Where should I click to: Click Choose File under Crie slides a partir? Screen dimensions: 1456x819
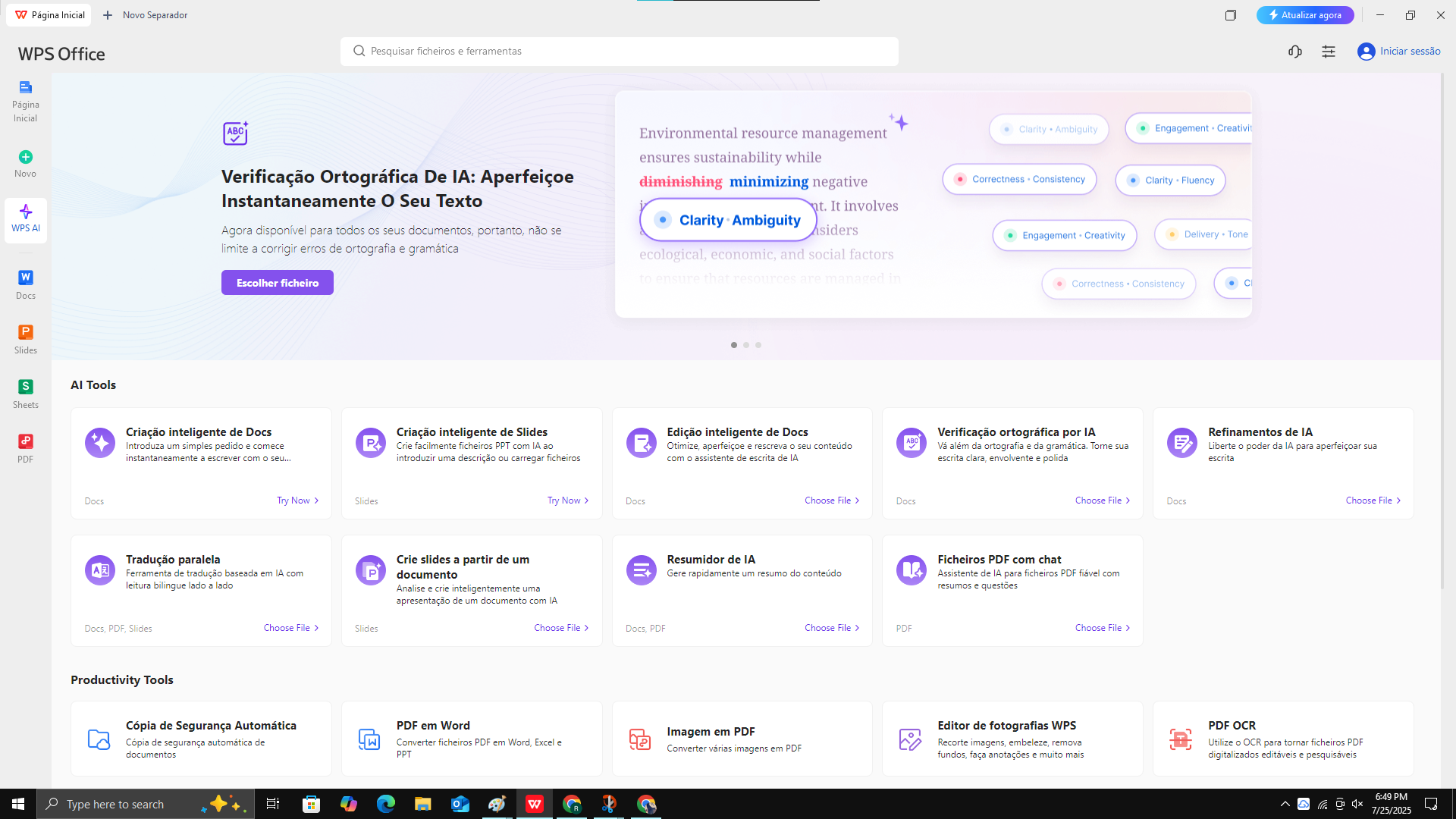[561, 628]
